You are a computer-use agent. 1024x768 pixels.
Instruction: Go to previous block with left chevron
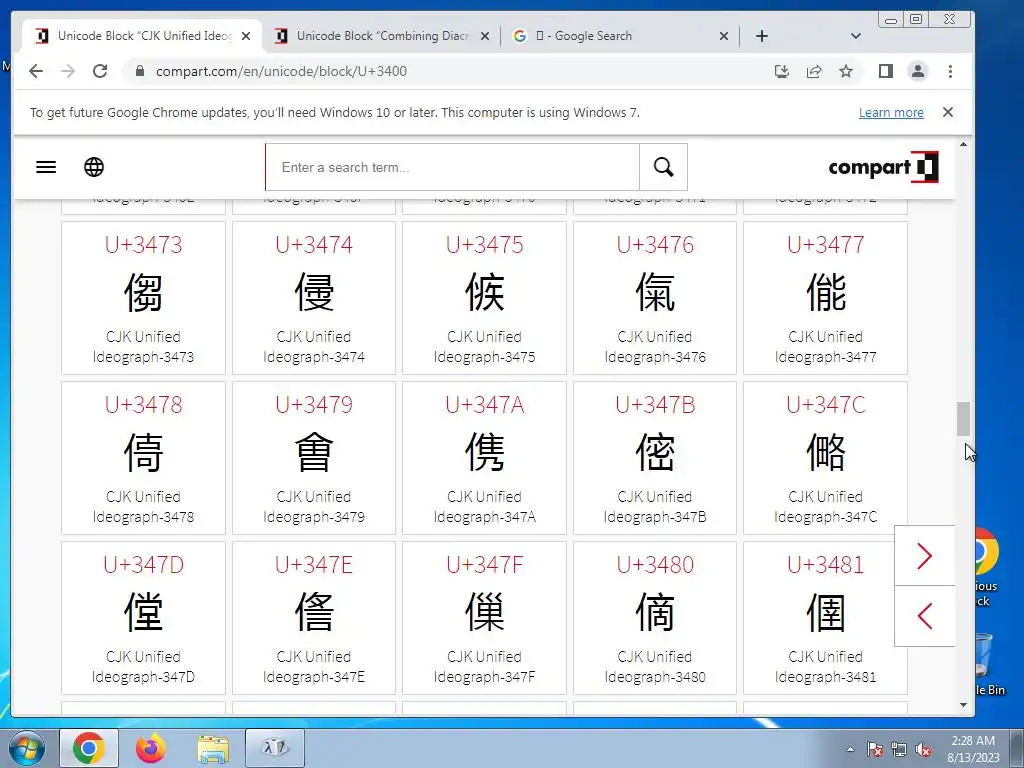tap(924, 616)
